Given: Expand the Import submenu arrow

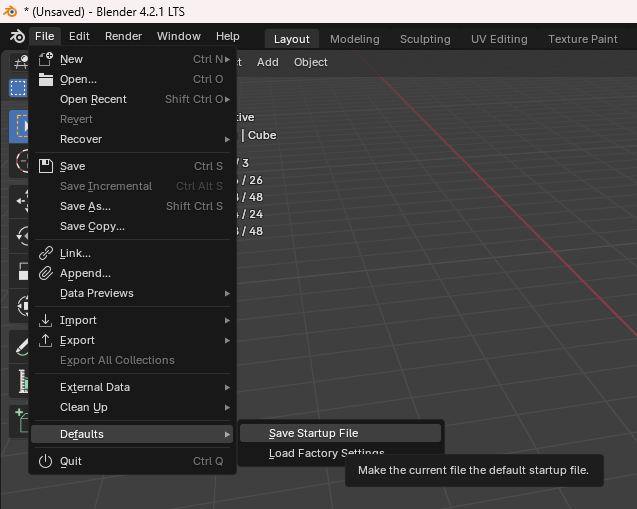Looking at the screenshot, I should point(228,321).
